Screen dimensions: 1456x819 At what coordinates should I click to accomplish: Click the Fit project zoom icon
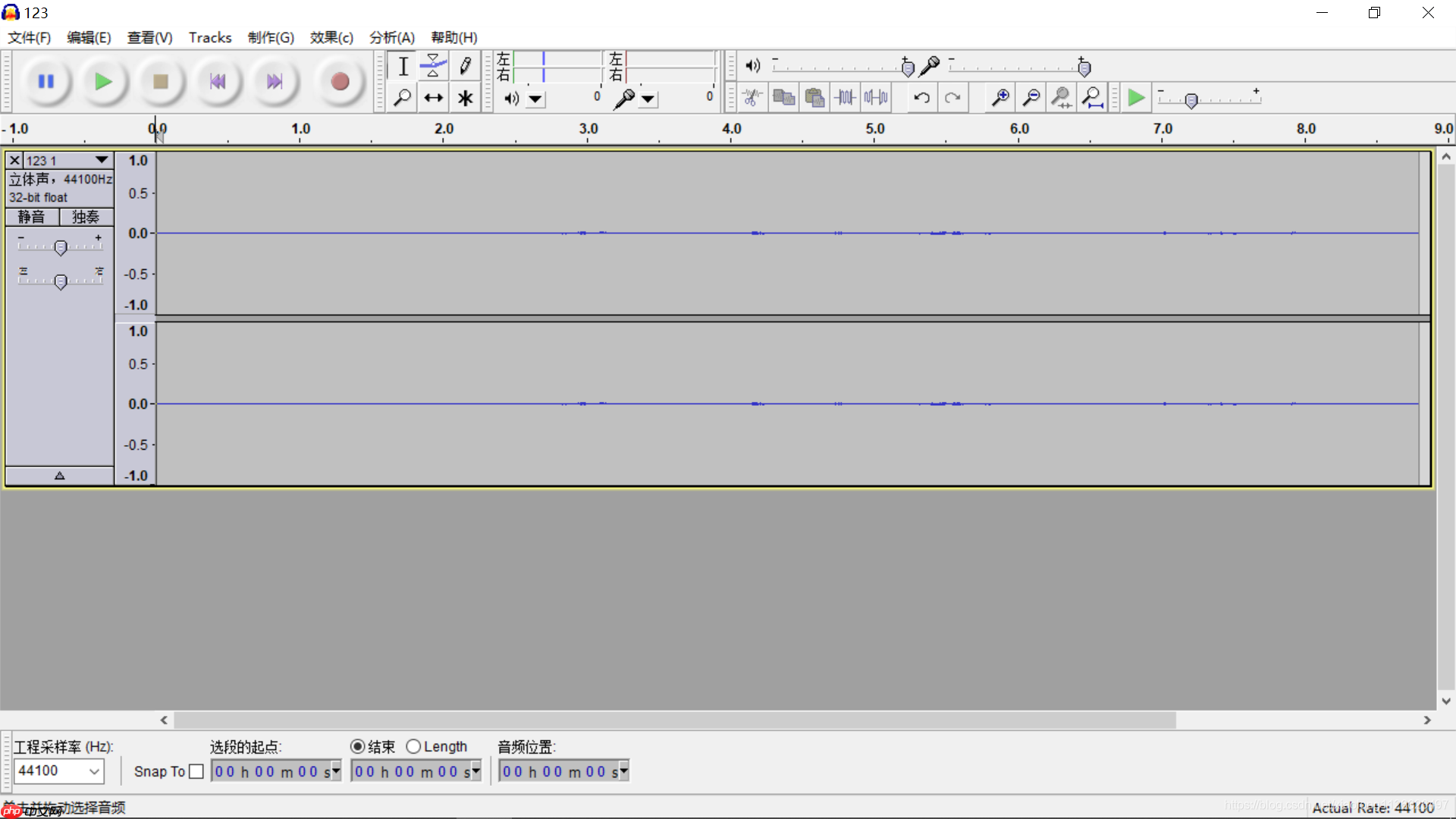1093,97
